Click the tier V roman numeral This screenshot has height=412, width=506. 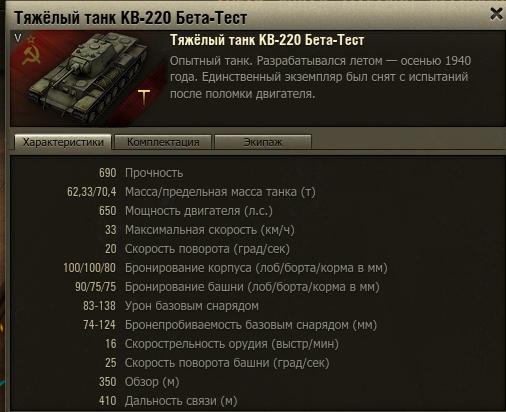click(x=18, y=38)
